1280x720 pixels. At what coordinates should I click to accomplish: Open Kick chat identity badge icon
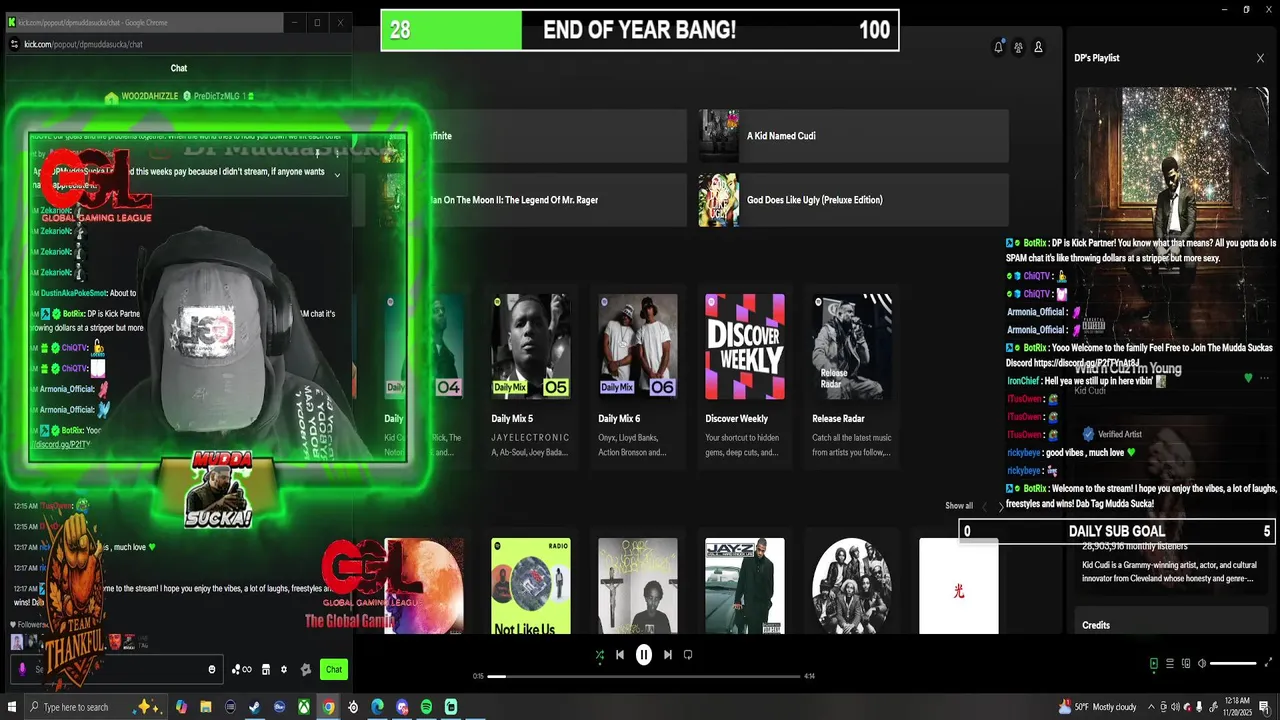[306, 669]
